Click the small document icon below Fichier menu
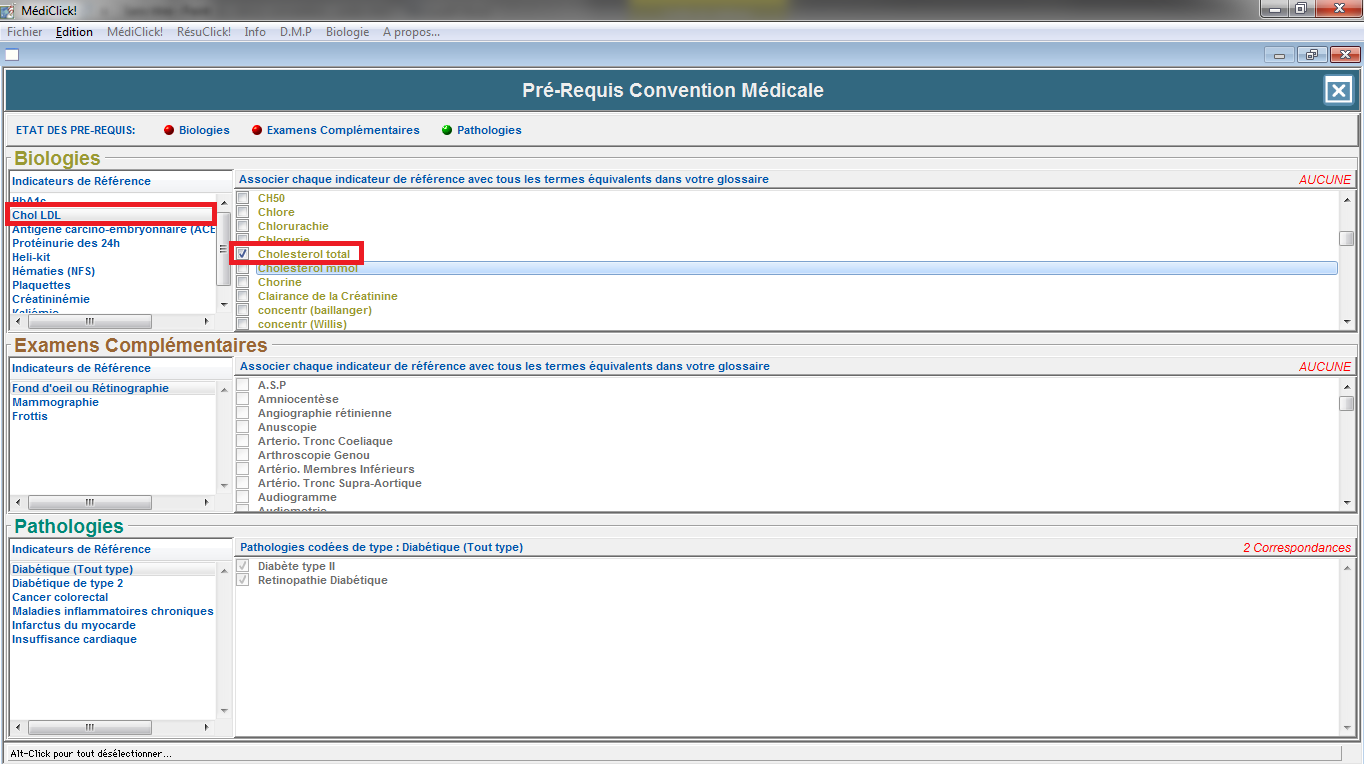This screenshot has width=1364, height=764. 12,54
